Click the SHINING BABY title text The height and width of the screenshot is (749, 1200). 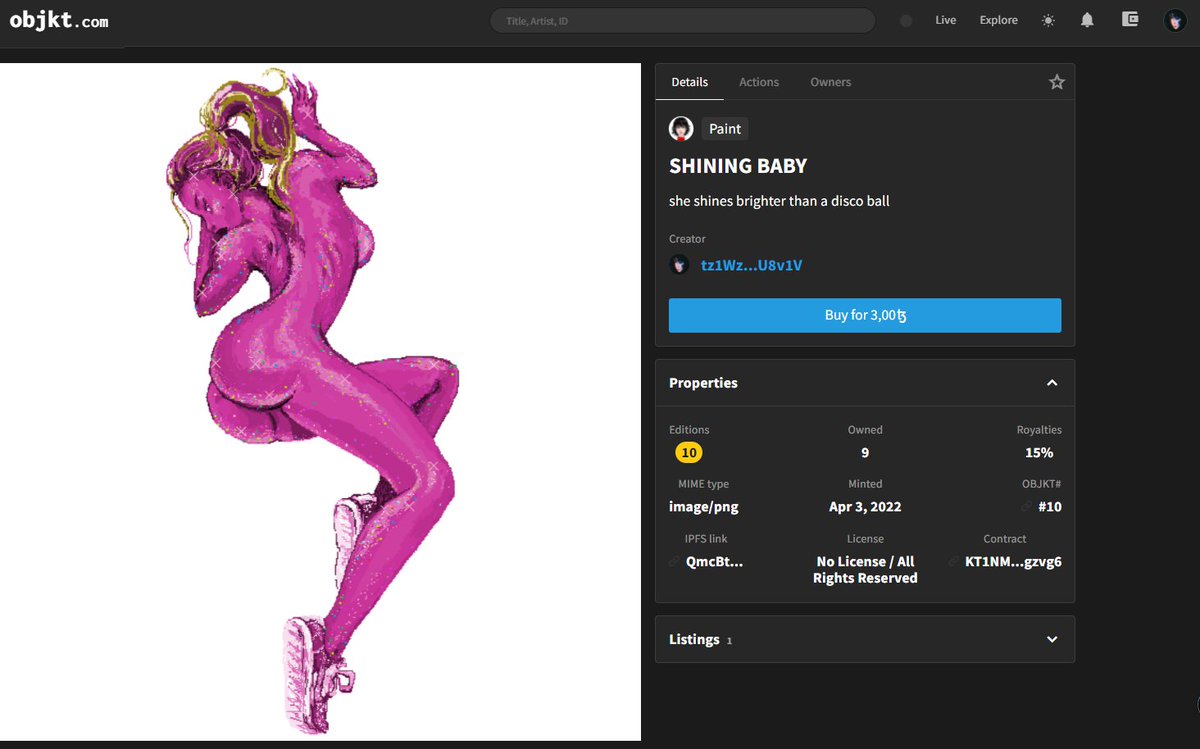(x=738, y=167)
